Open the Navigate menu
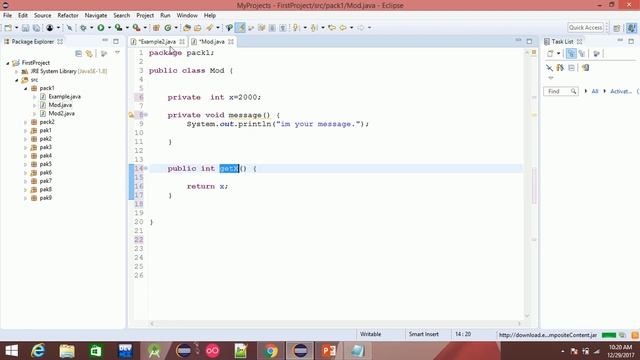640x360 pixels. pos(96,16)
